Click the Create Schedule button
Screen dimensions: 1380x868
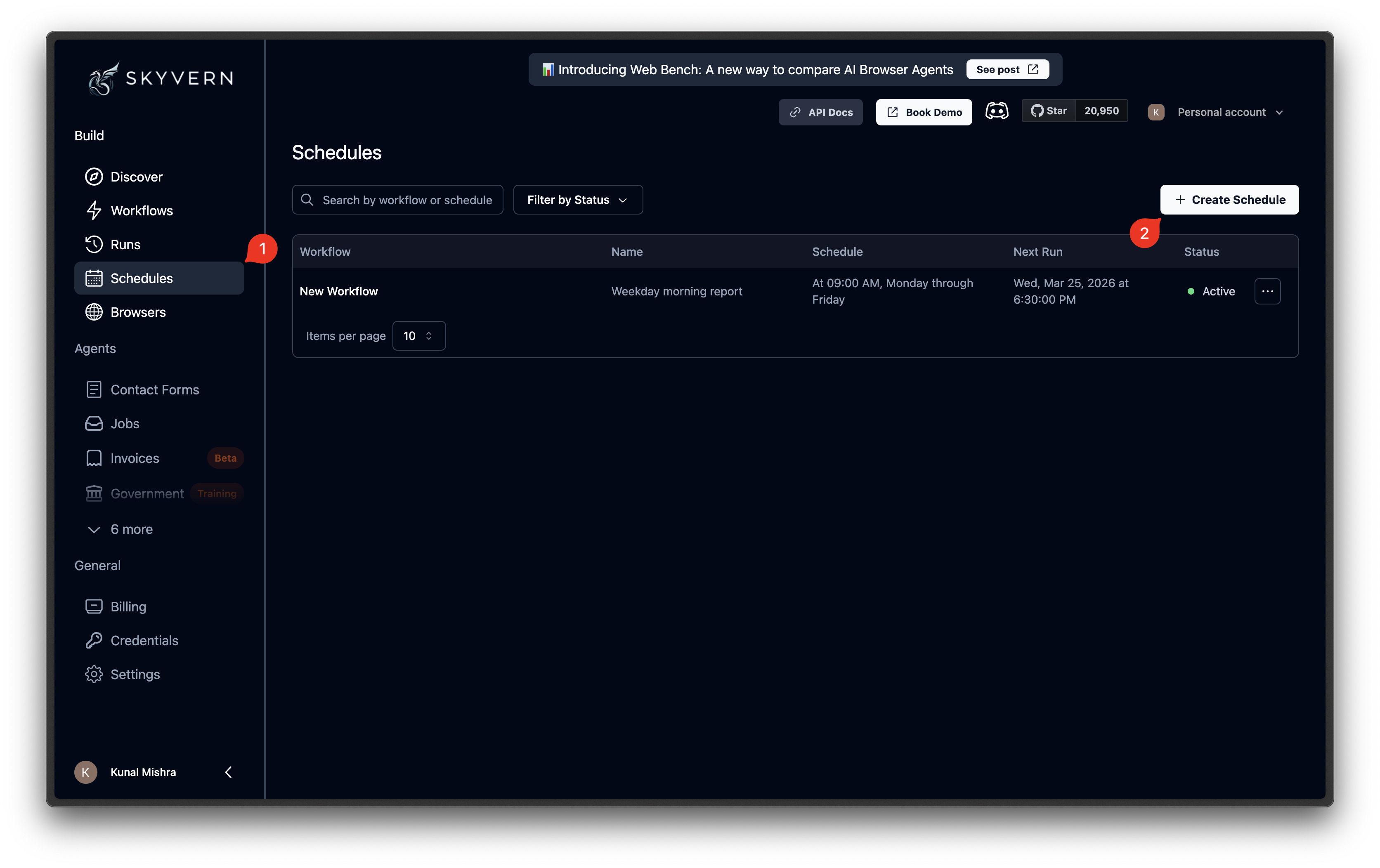click(1229, 199)
